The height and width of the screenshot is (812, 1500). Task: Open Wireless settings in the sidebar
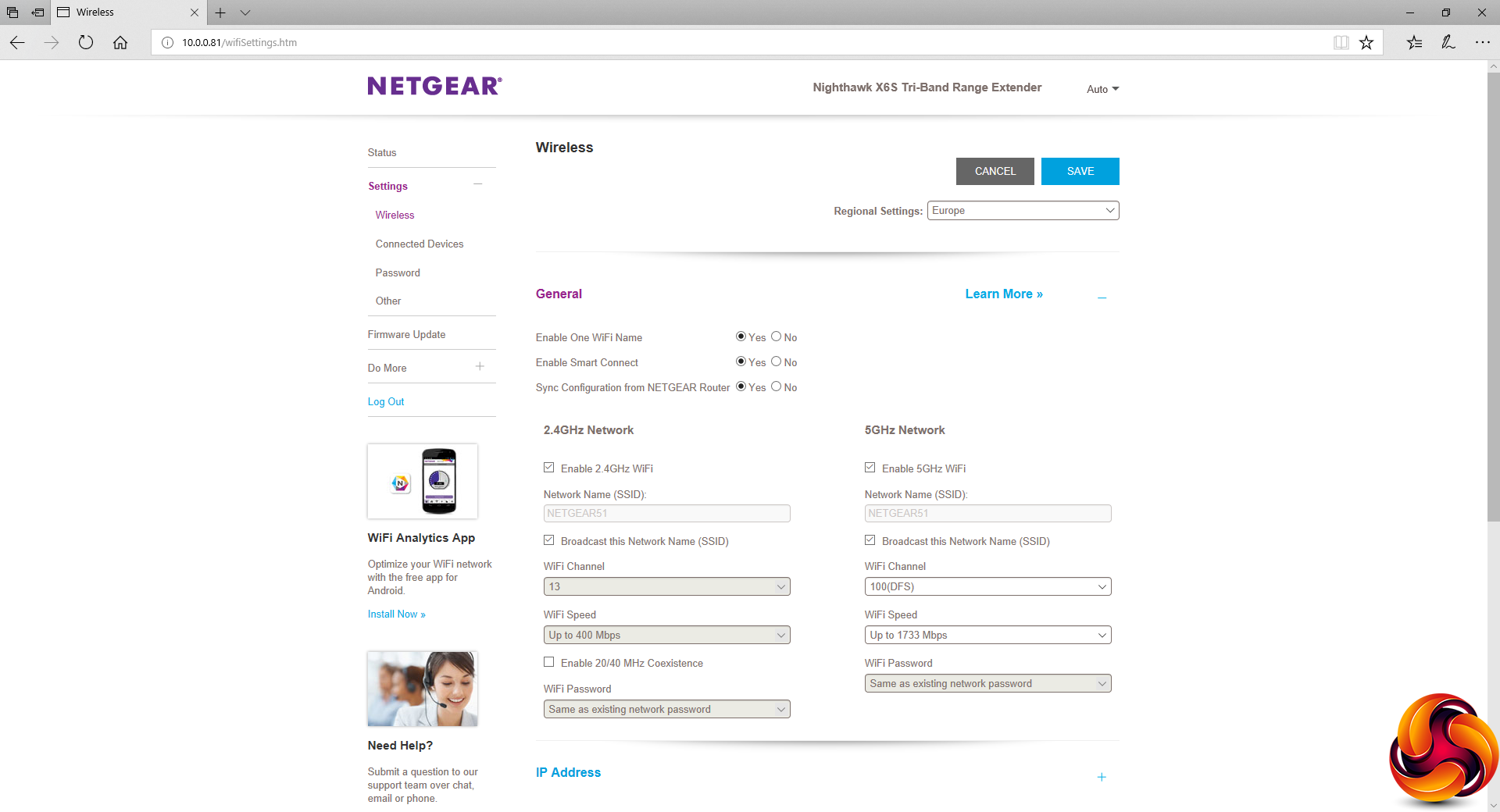click(x=395, y=215)
